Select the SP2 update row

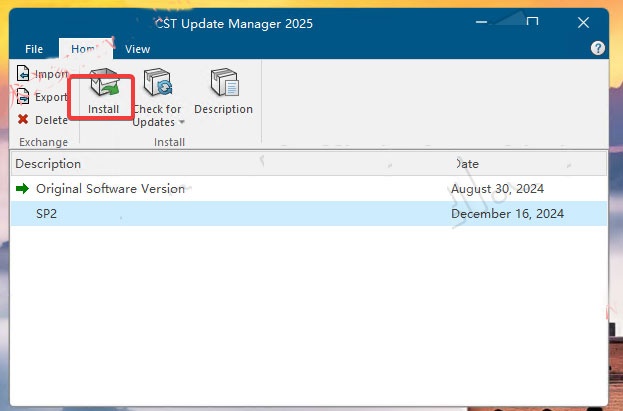[309, 213]
